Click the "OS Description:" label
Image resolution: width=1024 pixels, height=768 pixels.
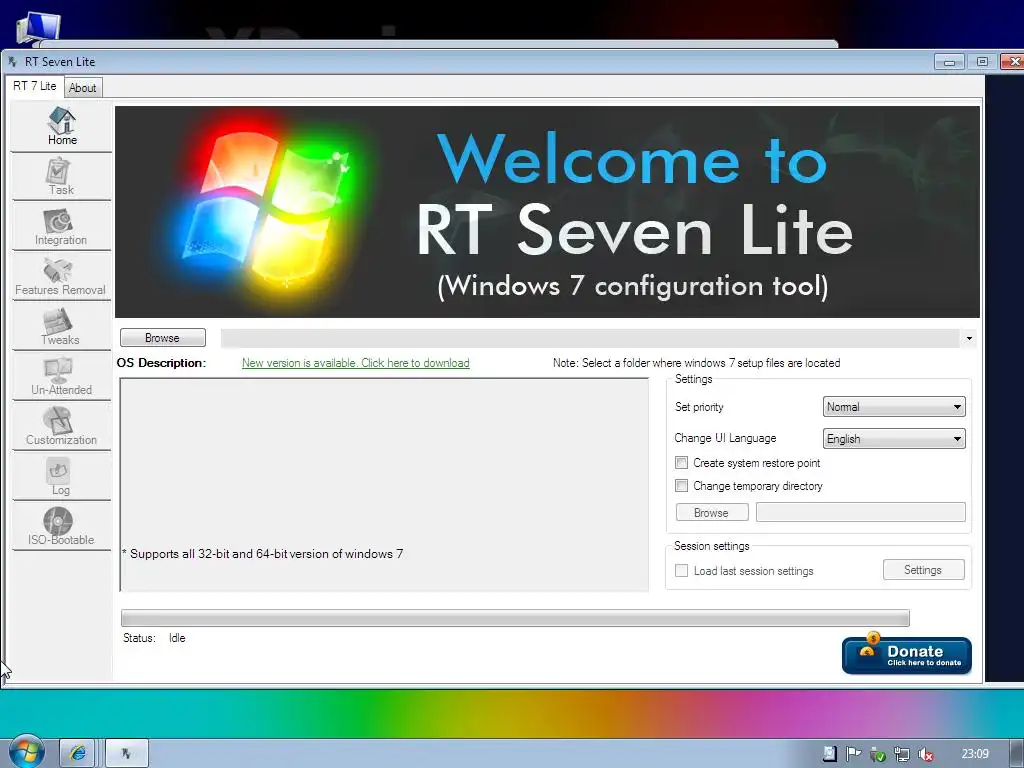(161, 362)
